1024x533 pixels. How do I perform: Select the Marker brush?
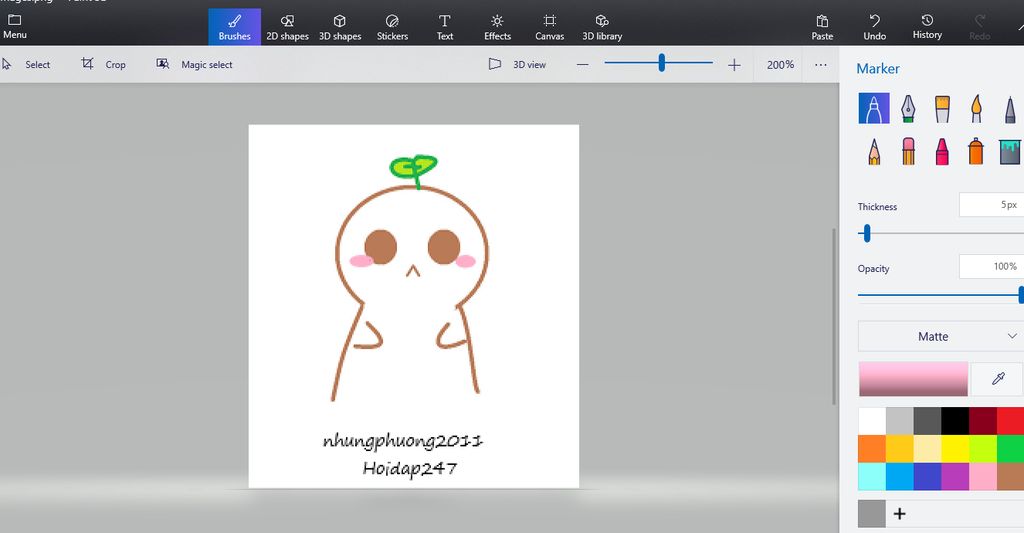tap(874, 108)
